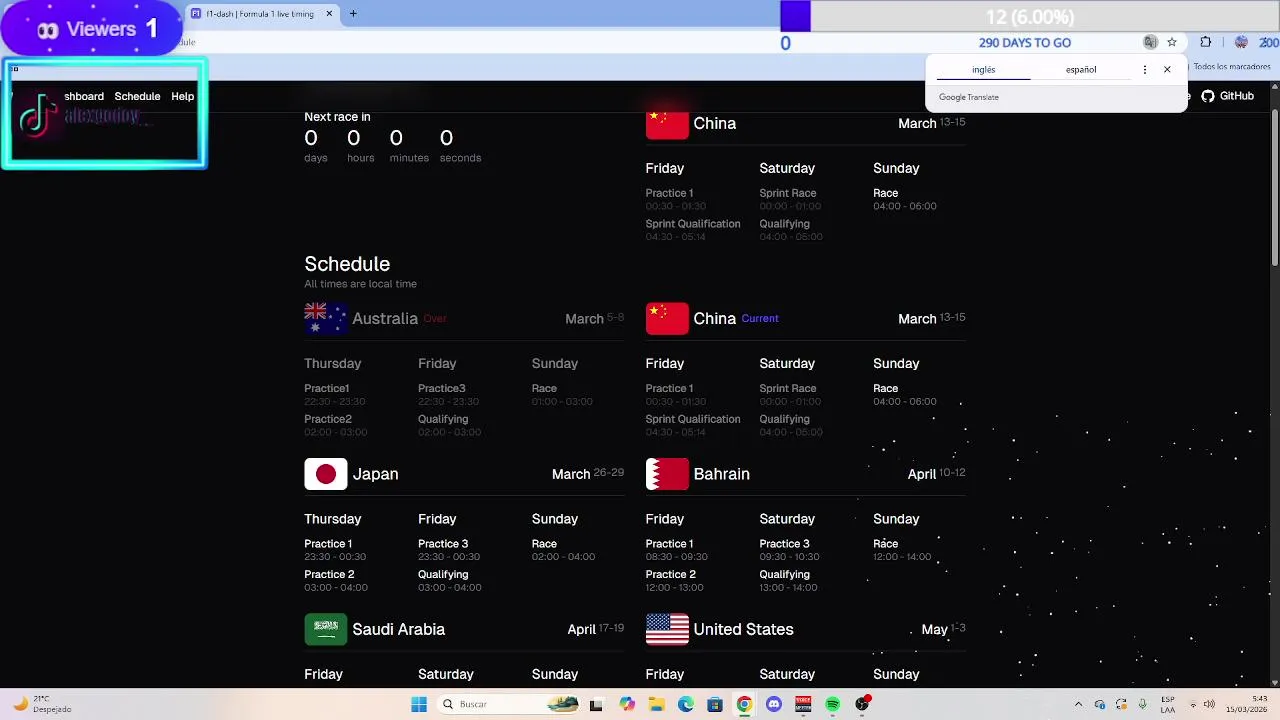Click the red Over label beside Australia
1280x720 pixels.
[435, 318]
